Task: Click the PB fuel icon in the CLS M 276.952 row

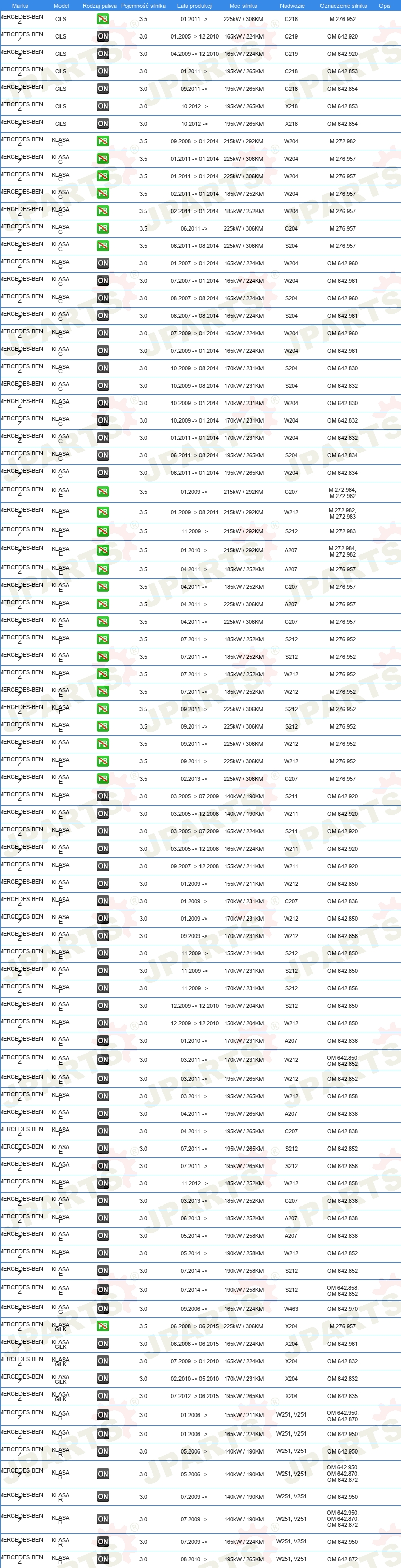Action: coord(103,19)
